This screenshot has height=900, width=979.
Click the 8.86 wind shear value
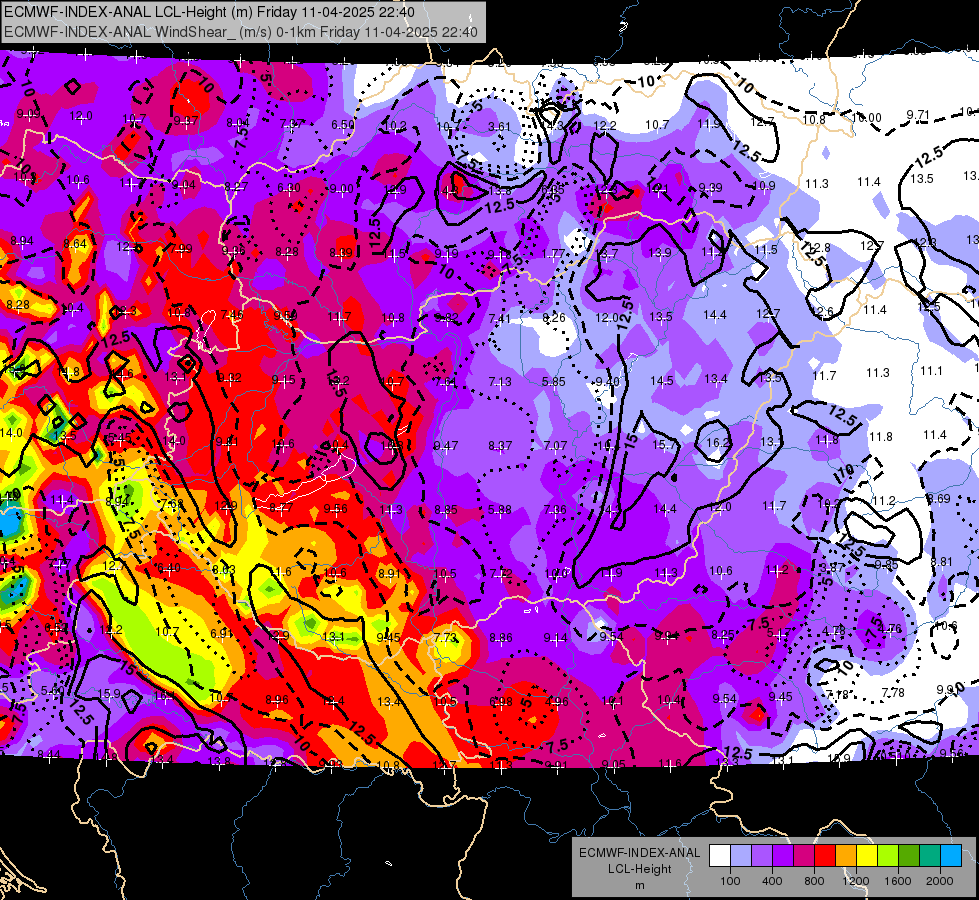click(x=501, y=638)
